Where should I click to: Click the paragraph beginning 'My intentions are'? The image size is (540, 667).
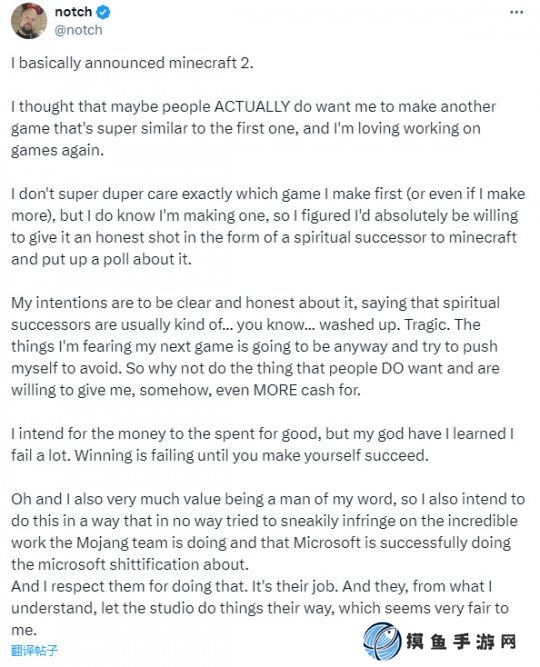point(255,346)
